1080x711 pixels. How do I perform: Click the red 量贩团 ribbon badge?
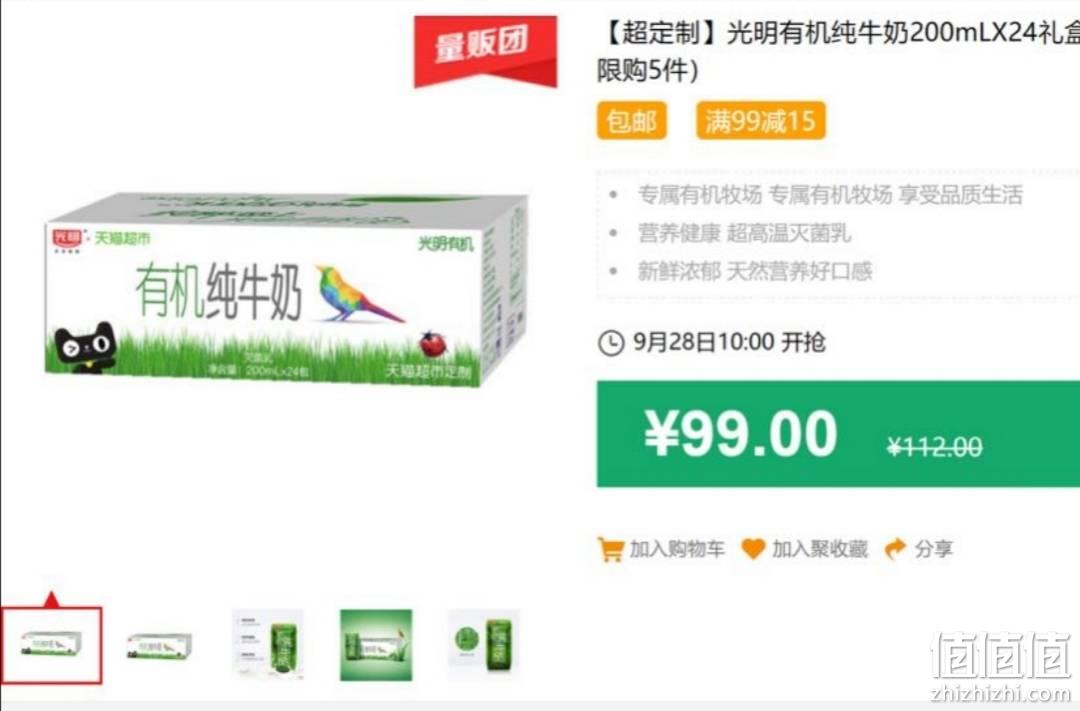[486, 52]
